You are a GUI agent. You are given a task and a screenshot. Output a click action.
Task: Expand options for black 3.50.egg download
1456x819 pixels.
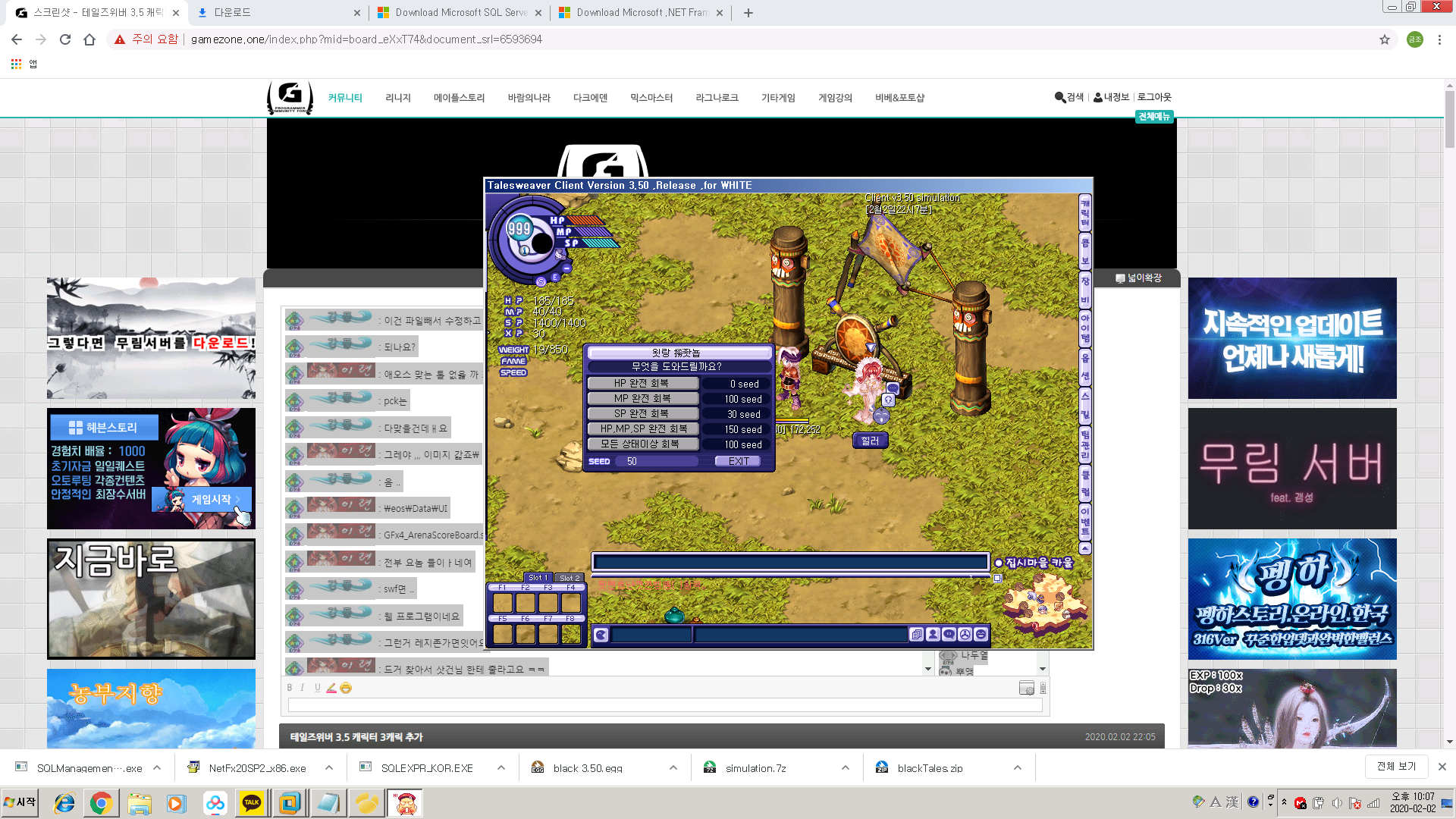point(673,767)
